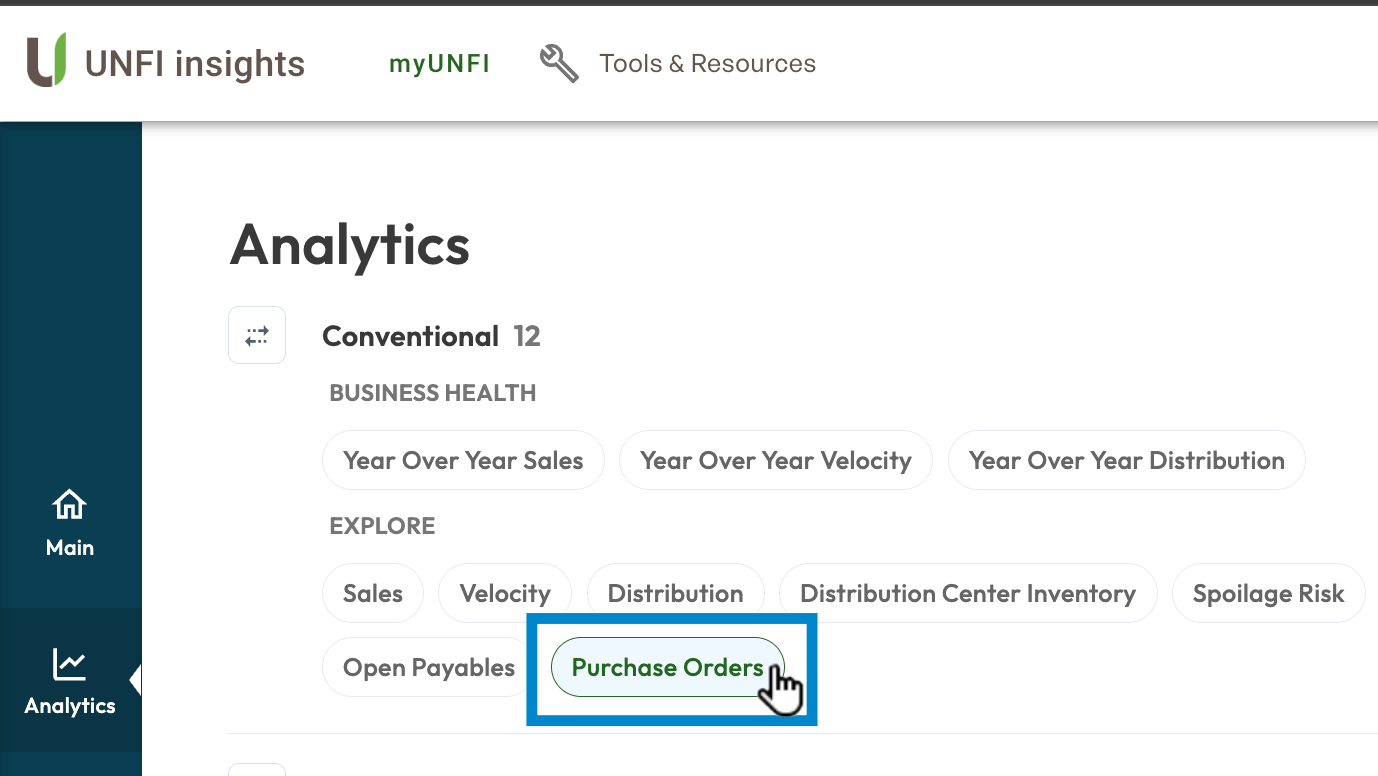Select the Velocity explore chip

coord(505,593)
